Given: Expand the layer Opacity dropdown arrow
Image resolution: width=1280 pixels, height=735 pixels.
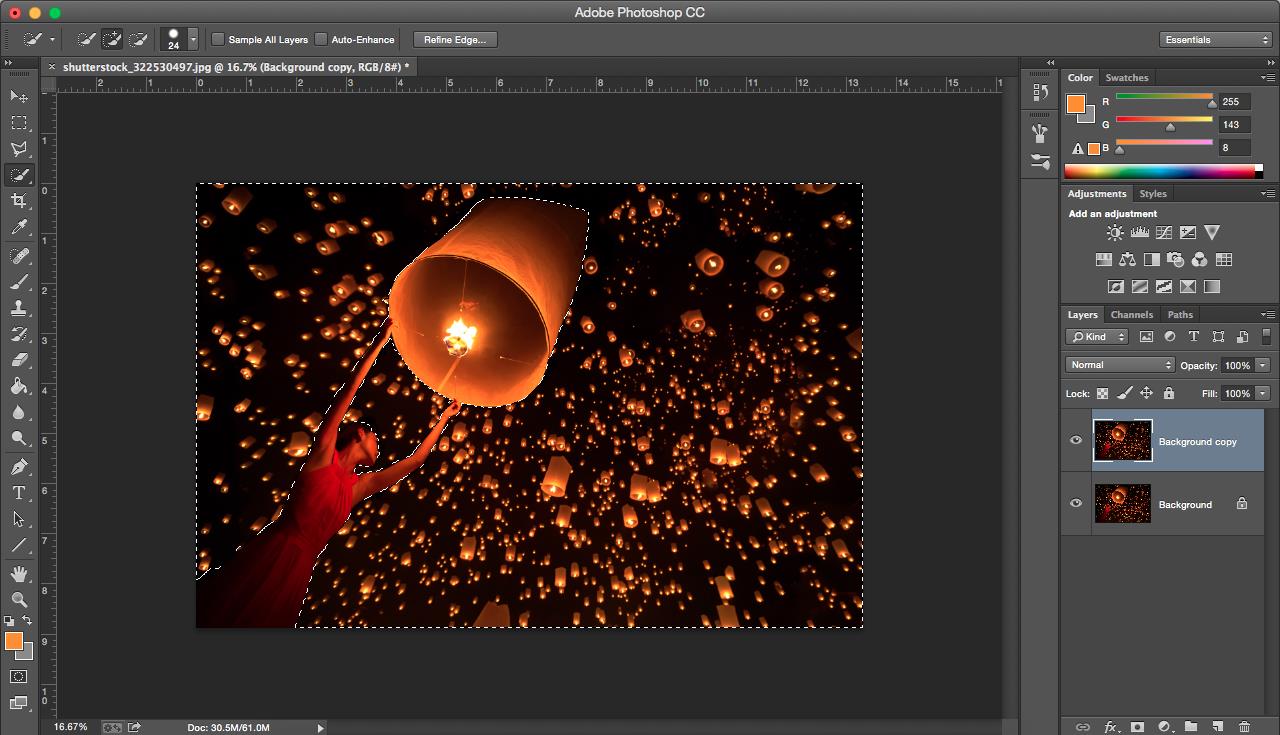Looking at the screenshot, I should [x=1263, y=365].
